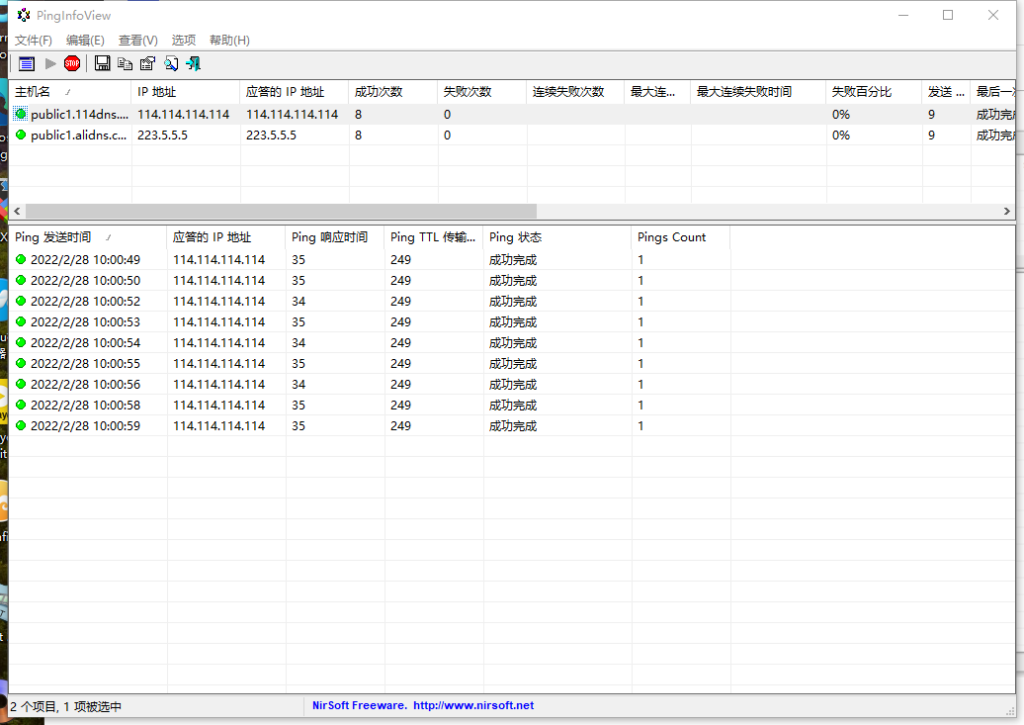The width and height of the screenshot is (1024, 725).
Task: Copy selected items toolbar icon
Action: coord(125,63)
